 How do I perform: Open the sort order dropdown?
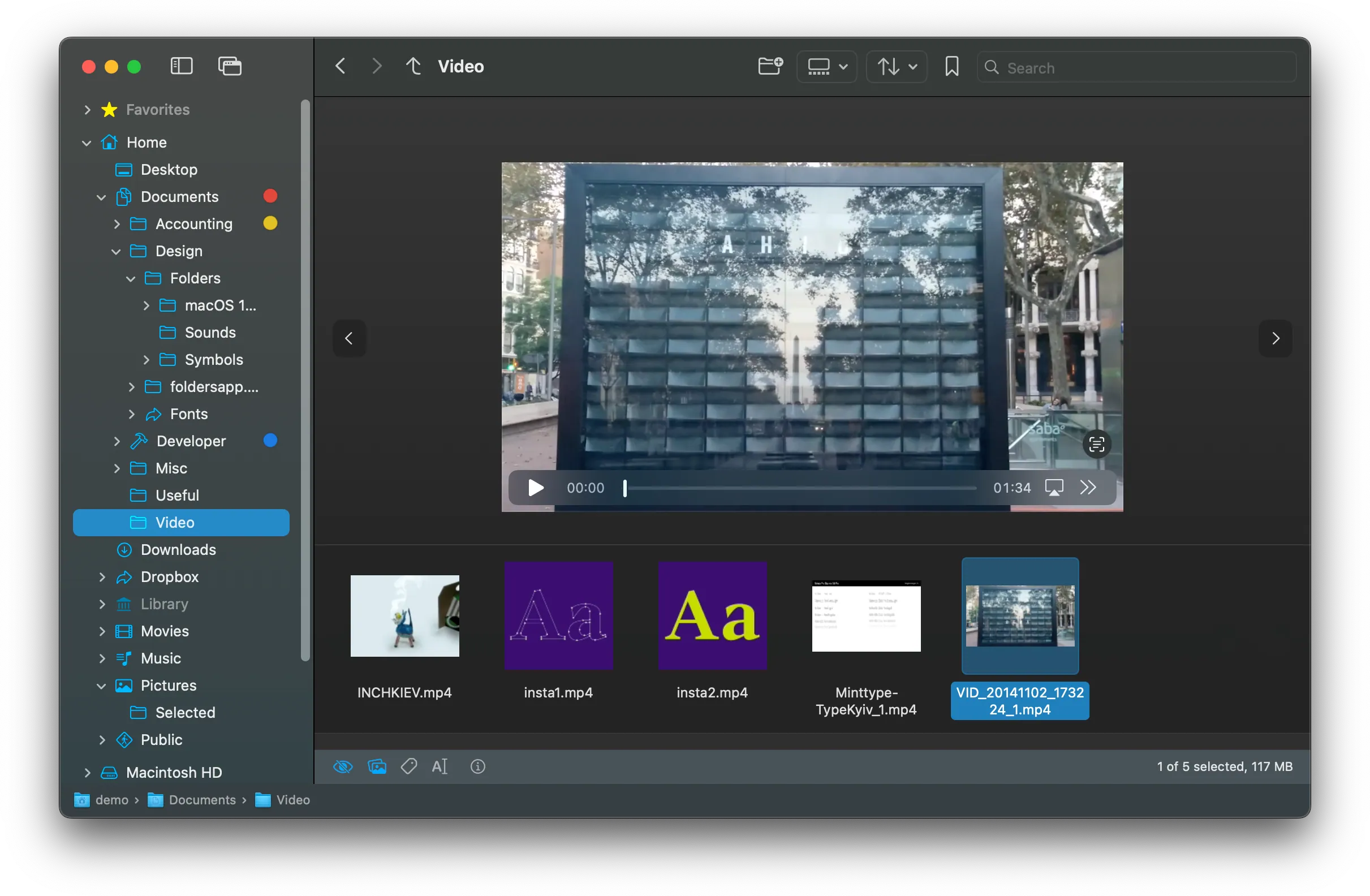(896, 67)
